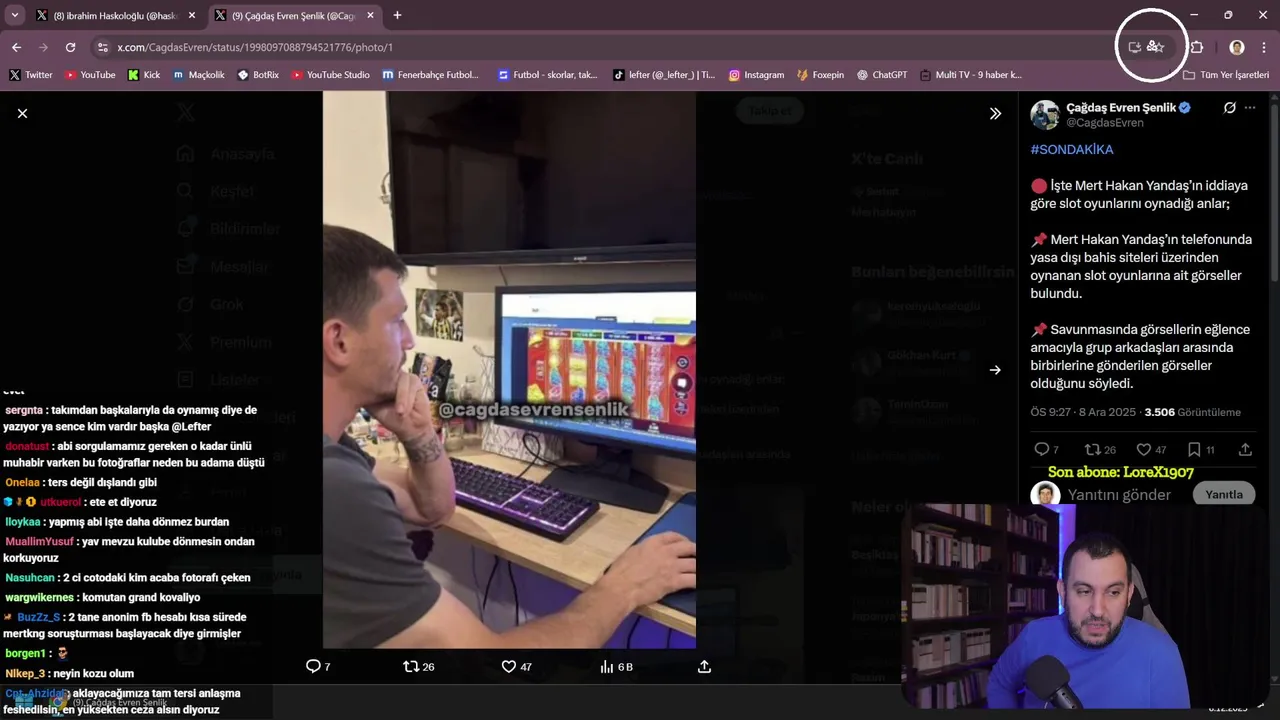Open the ChatGPT bookmark
This screenshot has width=1280, height=720.
882,75
